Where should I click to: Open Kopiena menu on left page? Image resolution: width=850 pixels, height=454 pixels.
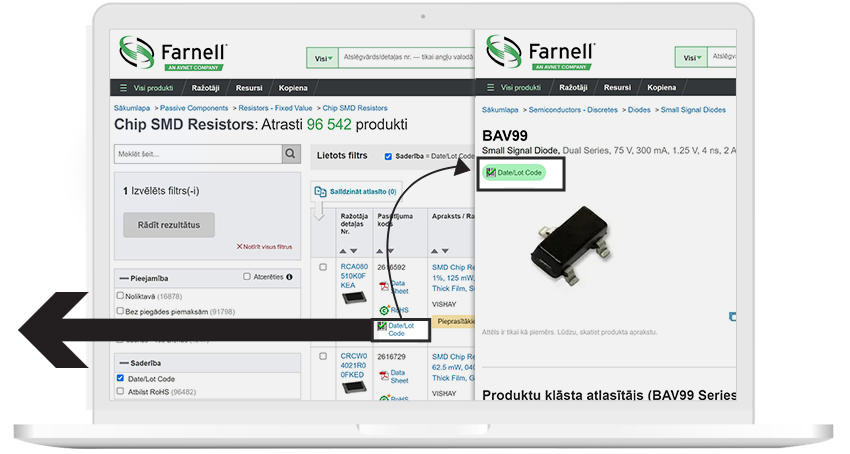coord(293,88)
